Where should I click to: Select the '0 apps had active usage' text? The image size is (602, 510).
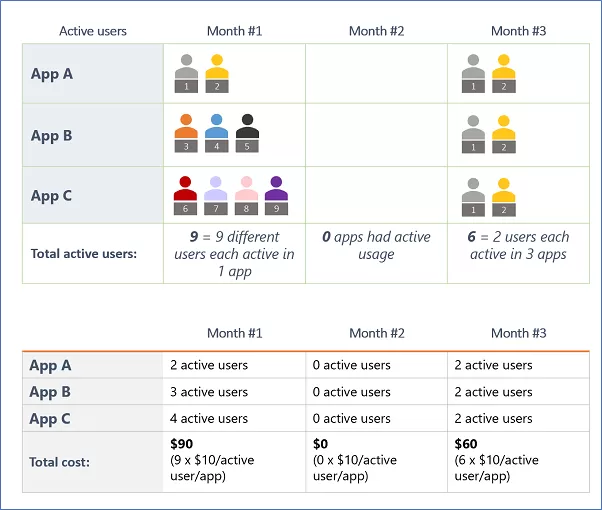[x=376, y=245]
